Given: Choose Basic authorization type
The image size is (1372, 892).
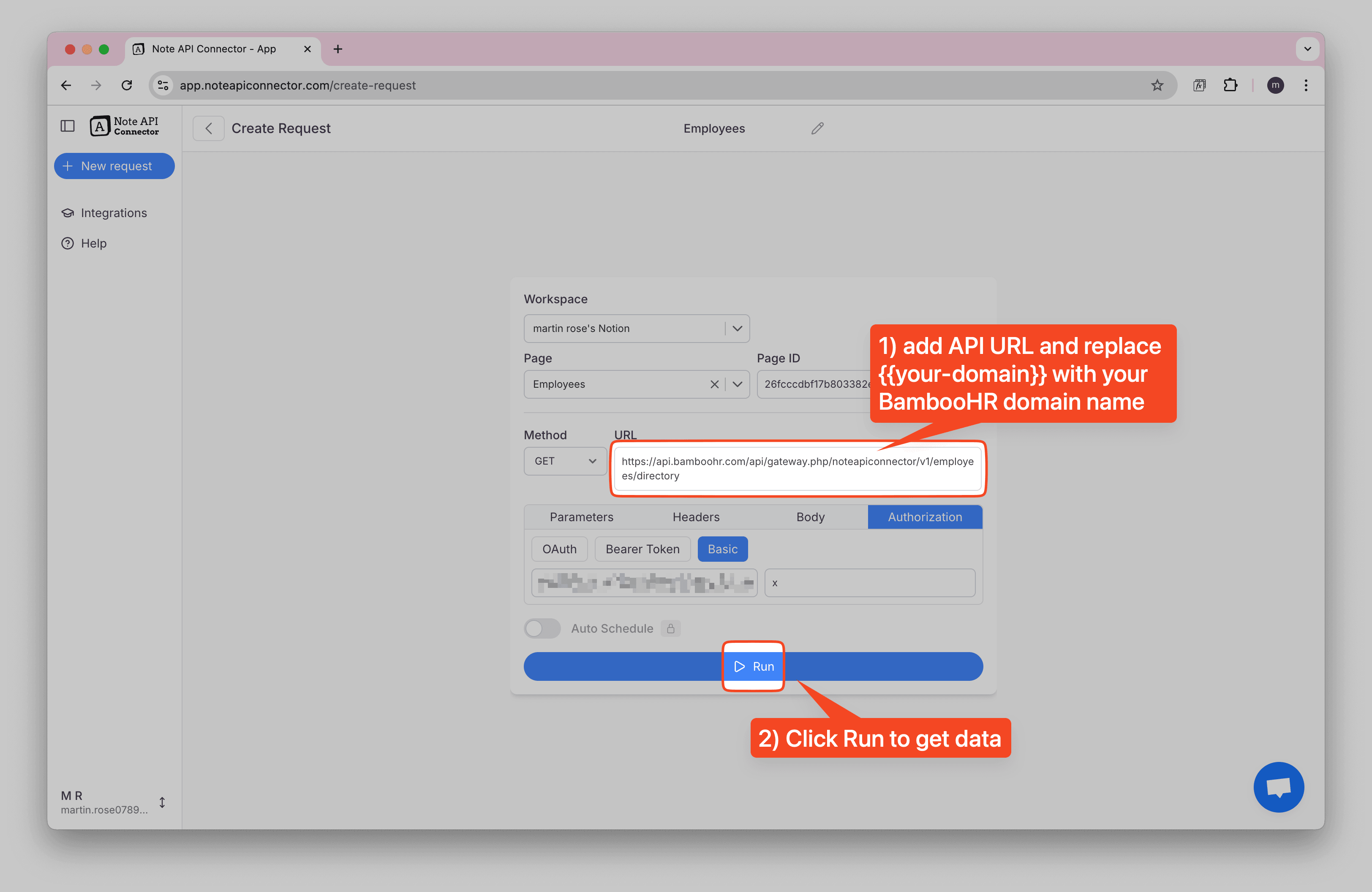Looking at the screenshot, I should point(722,549).
